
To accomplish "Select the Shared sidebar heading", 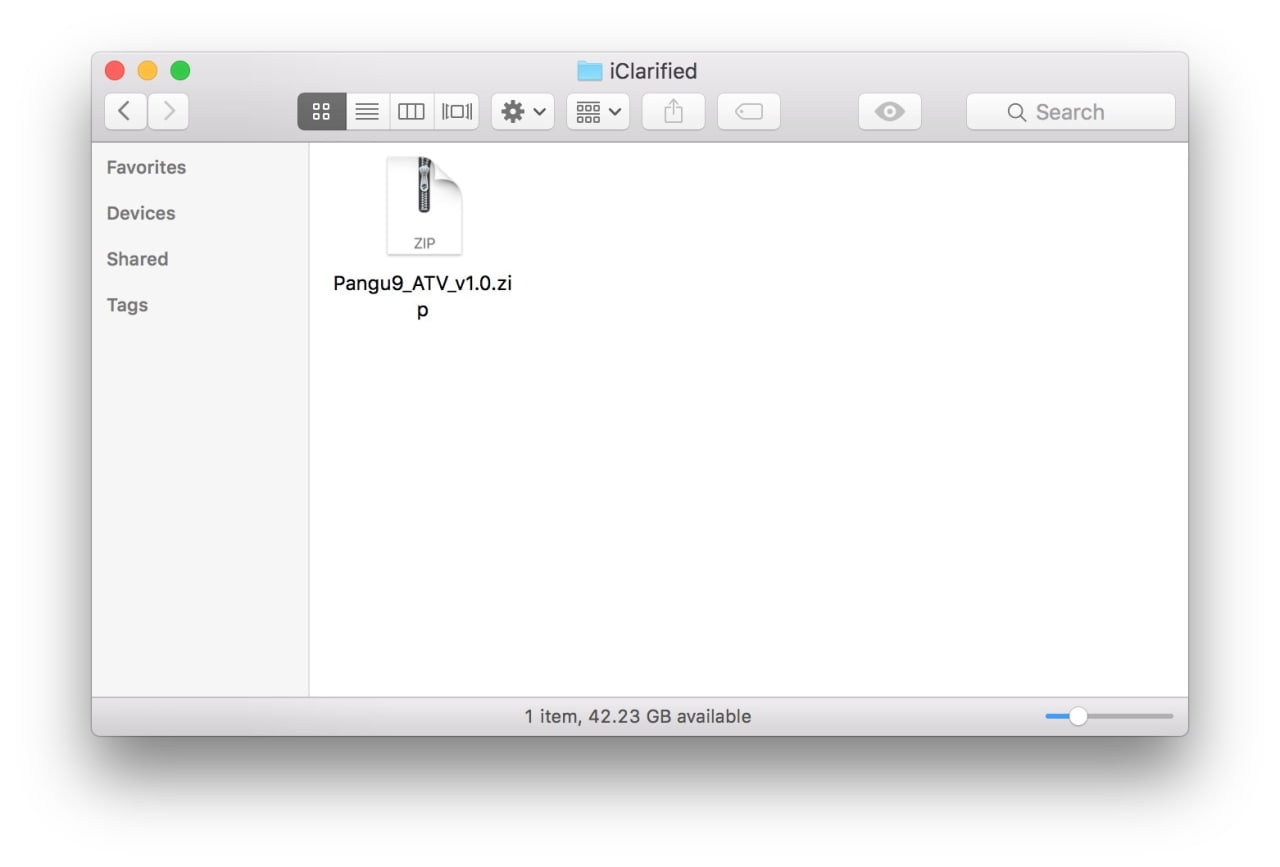I will tap(137, 259).
